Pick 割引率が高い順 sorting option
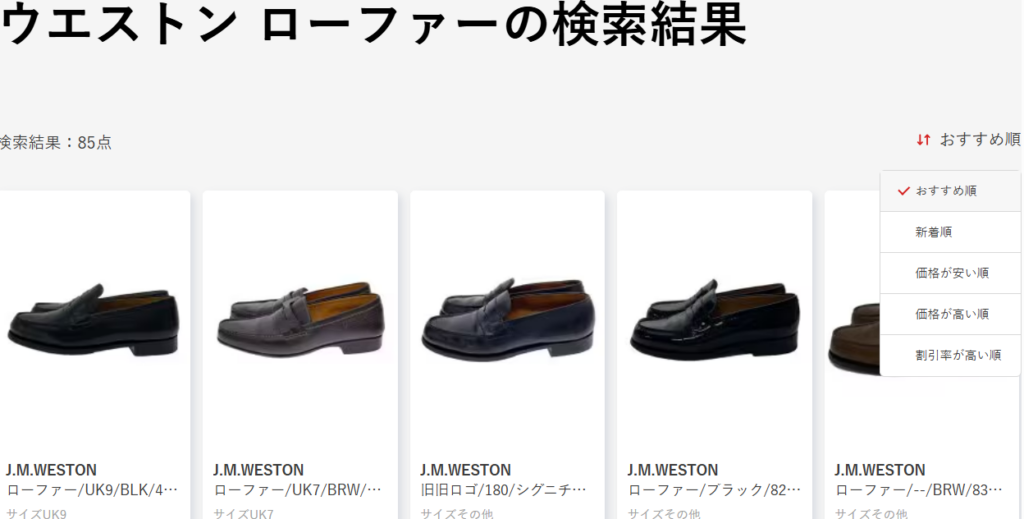 pos(950,356)
